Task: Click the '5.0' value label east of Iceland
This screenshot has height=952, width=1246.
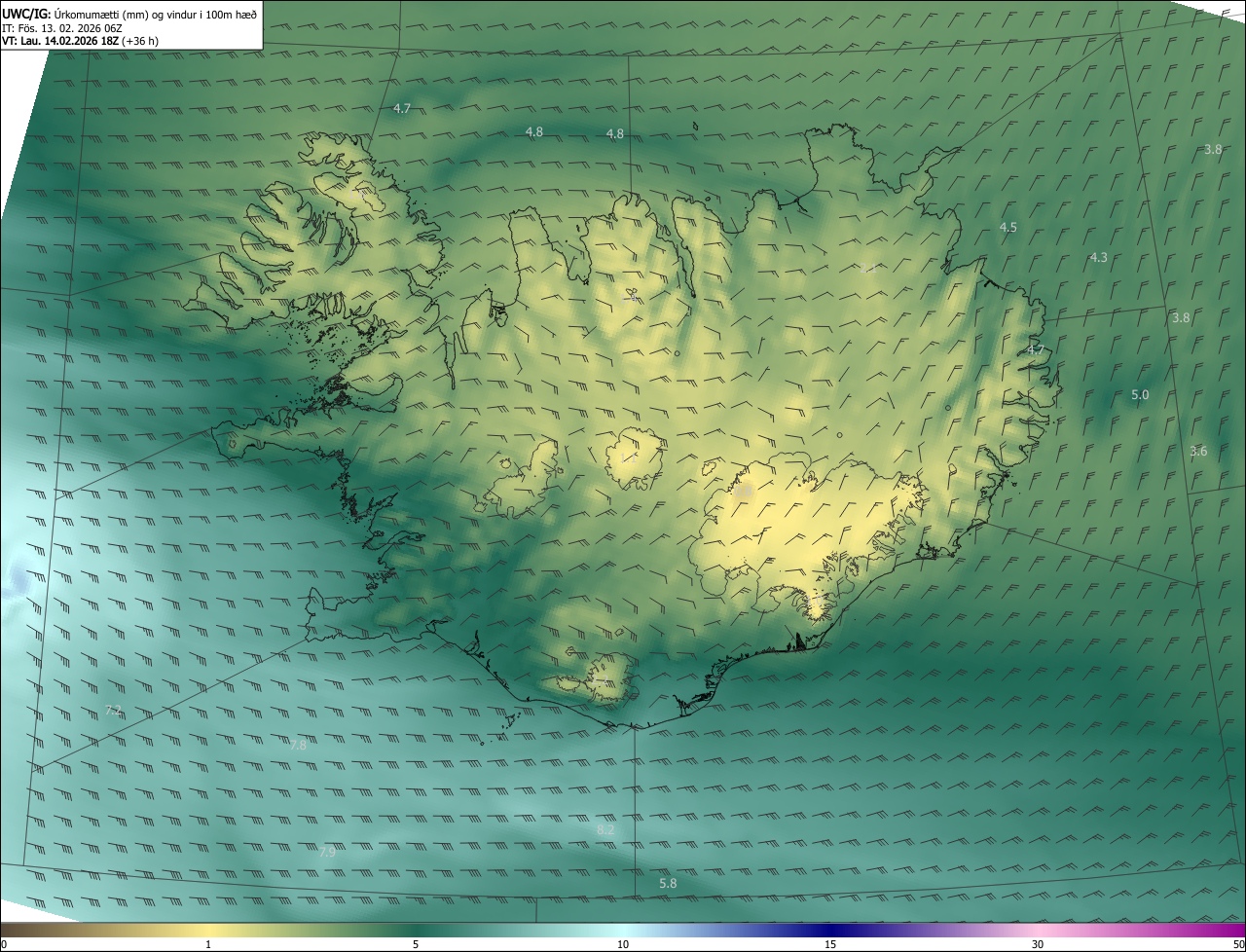Action: (x=1140, y=395)
